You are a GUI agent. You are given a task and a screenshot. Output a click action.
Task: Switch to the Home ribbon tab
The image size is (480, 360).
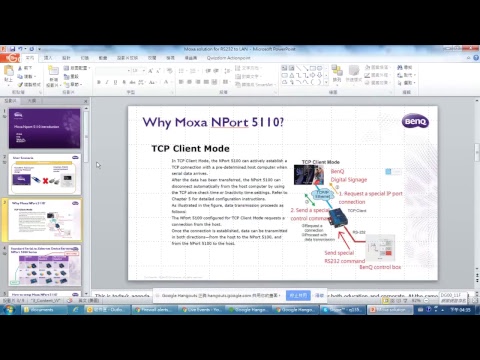click(x=30, y=58)
